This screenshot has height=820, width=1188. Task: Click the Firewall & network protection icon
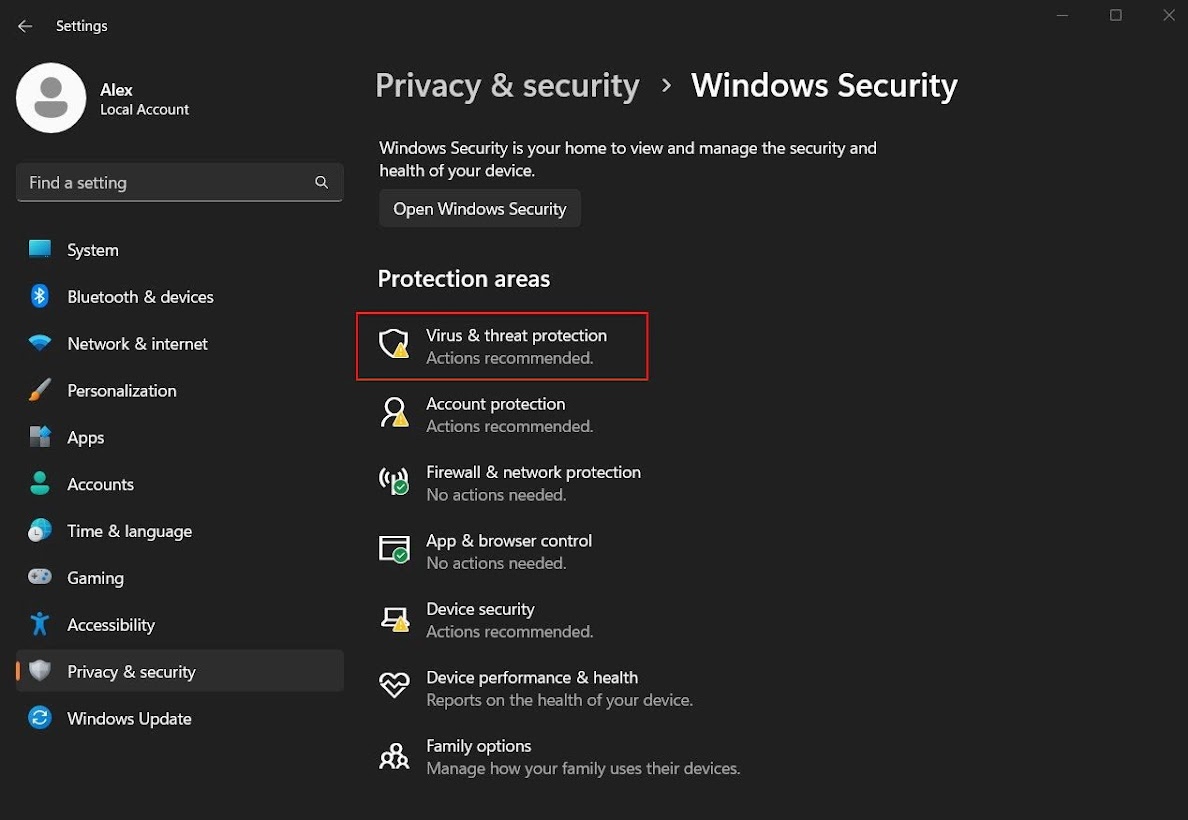pyautogui.click(x=394, y=481)
